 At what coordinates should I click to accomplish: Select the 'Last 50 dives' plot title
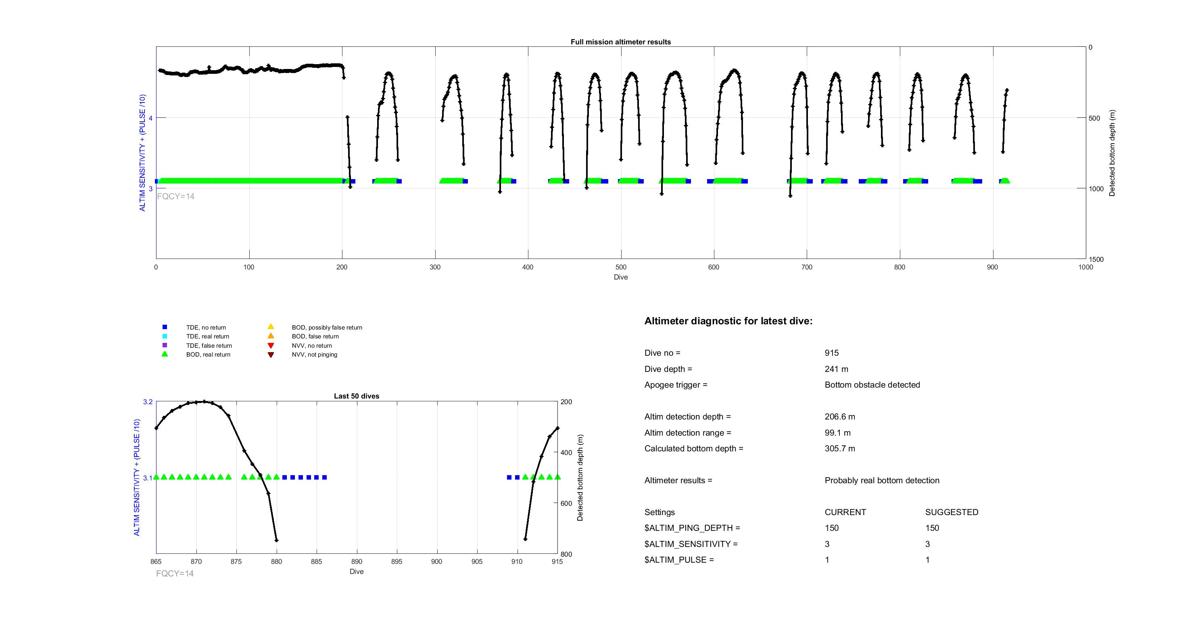click(356, 396)
